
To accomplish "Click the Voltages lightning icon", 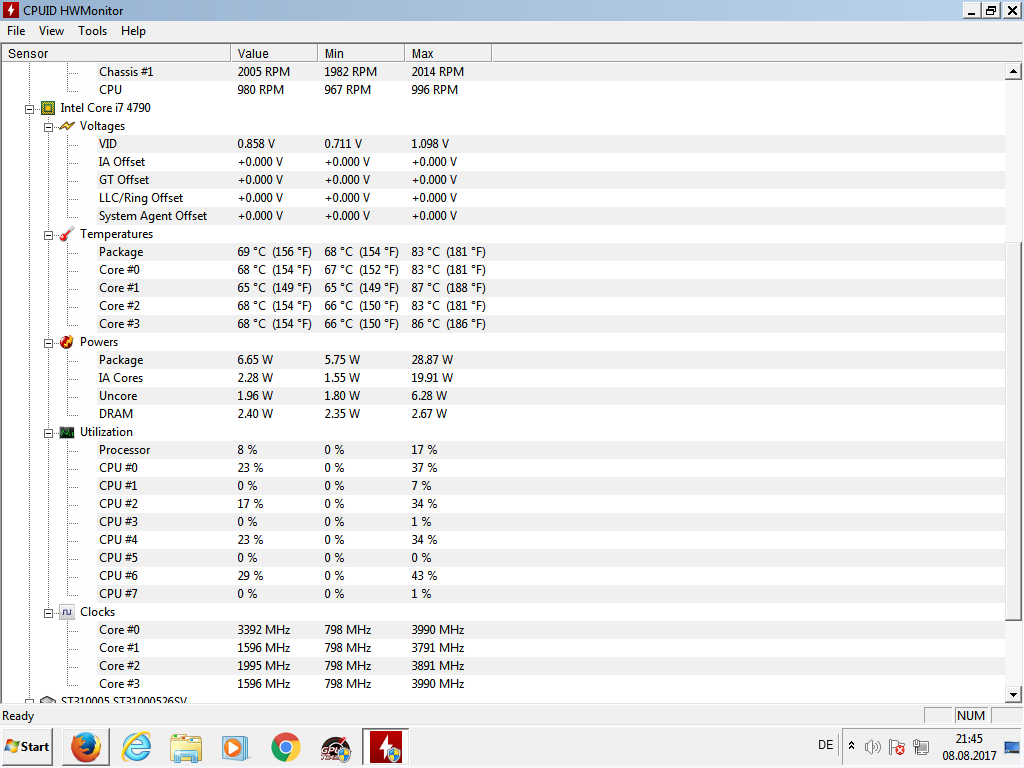I will pyautogui.click(x=67, y=126).
